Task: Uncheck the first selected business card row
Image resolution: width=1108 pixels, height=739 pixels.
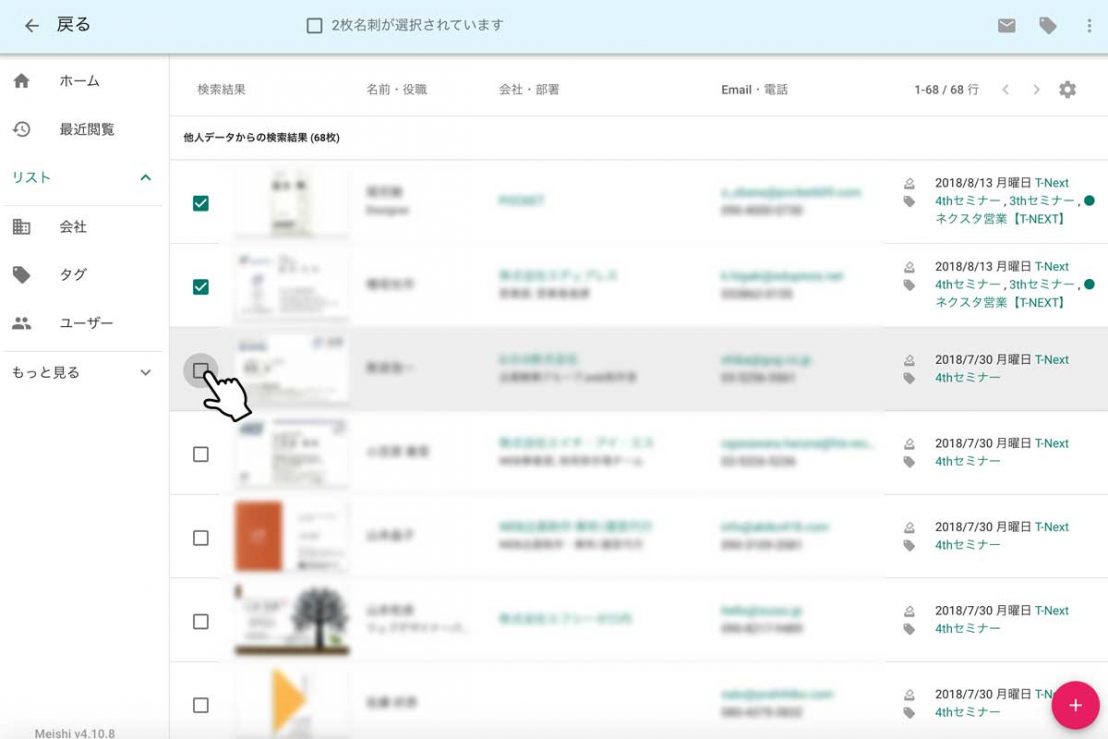Action: pyautogui.click(x=201, y=203)
